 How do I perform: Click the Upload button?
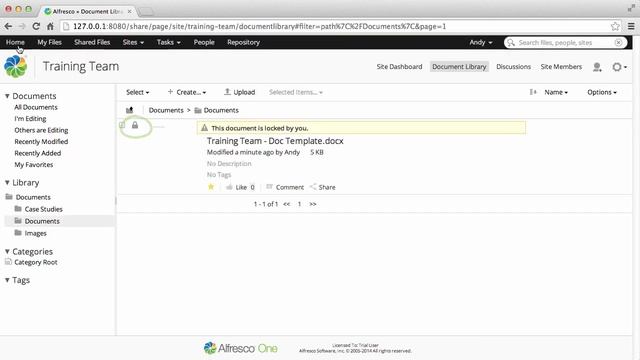click(x=240, y=92)
